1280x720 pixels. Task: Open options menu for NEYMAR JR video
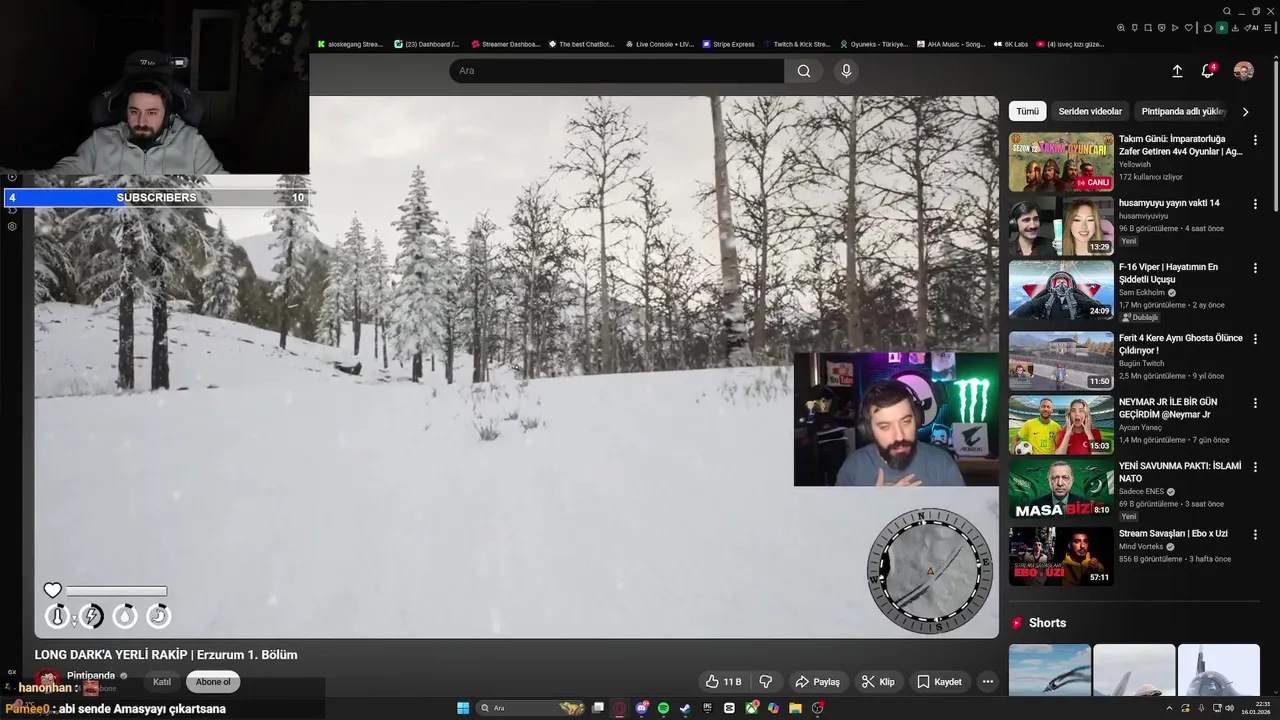click(1255, 403)
